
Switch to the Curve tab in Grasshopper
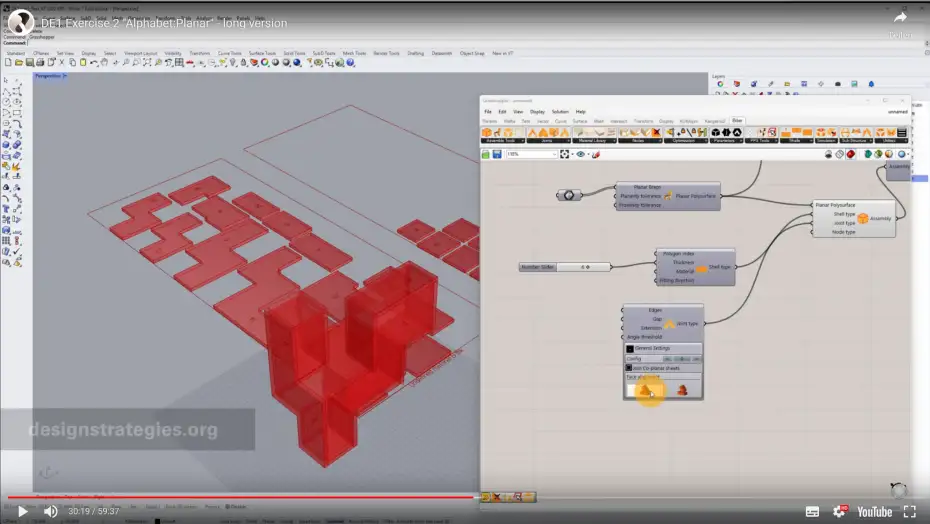tap(560, 121)
